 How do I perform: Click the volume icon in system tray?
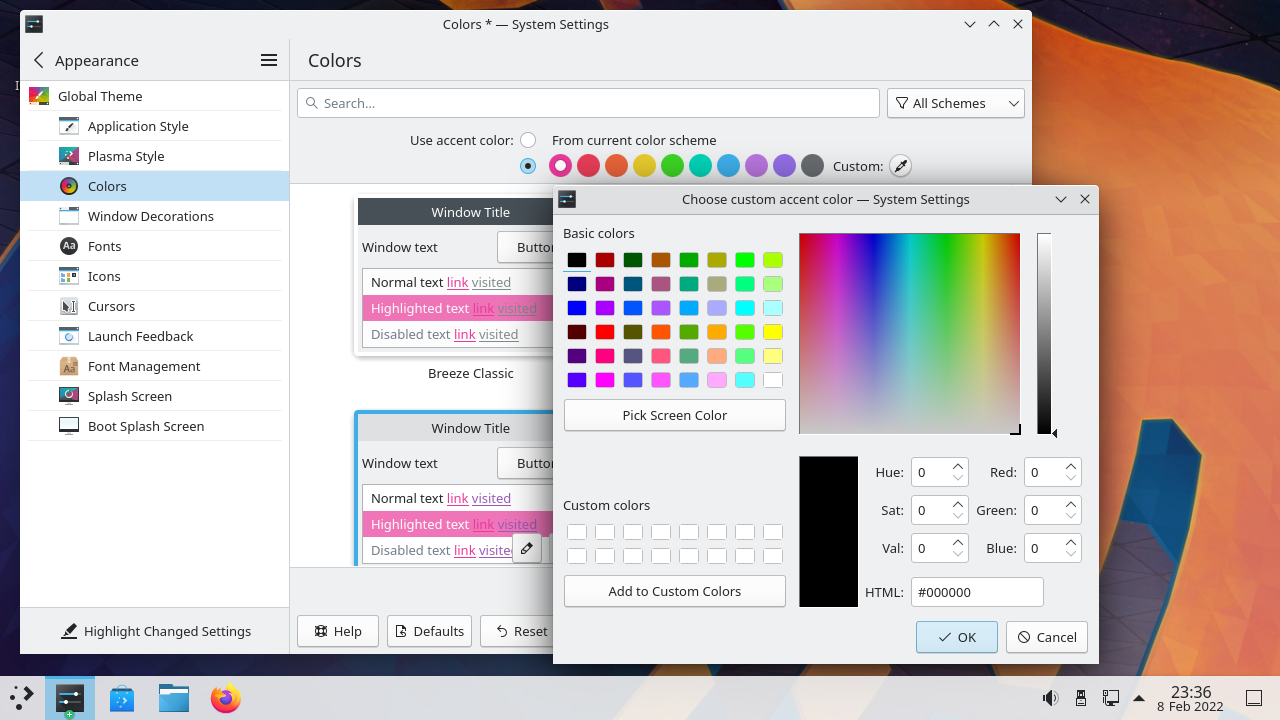pyautogui.click(x=1050, y=698)
